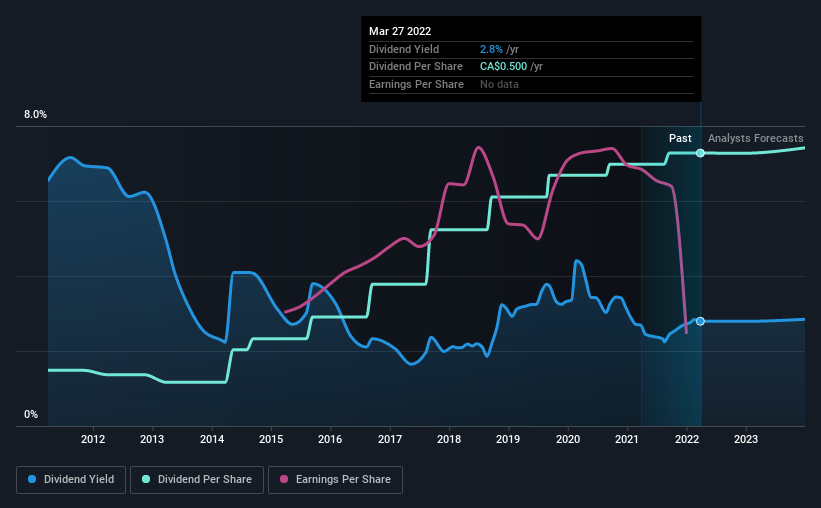
Task: Click the No data earnings value
Action: tap(499, 84)
